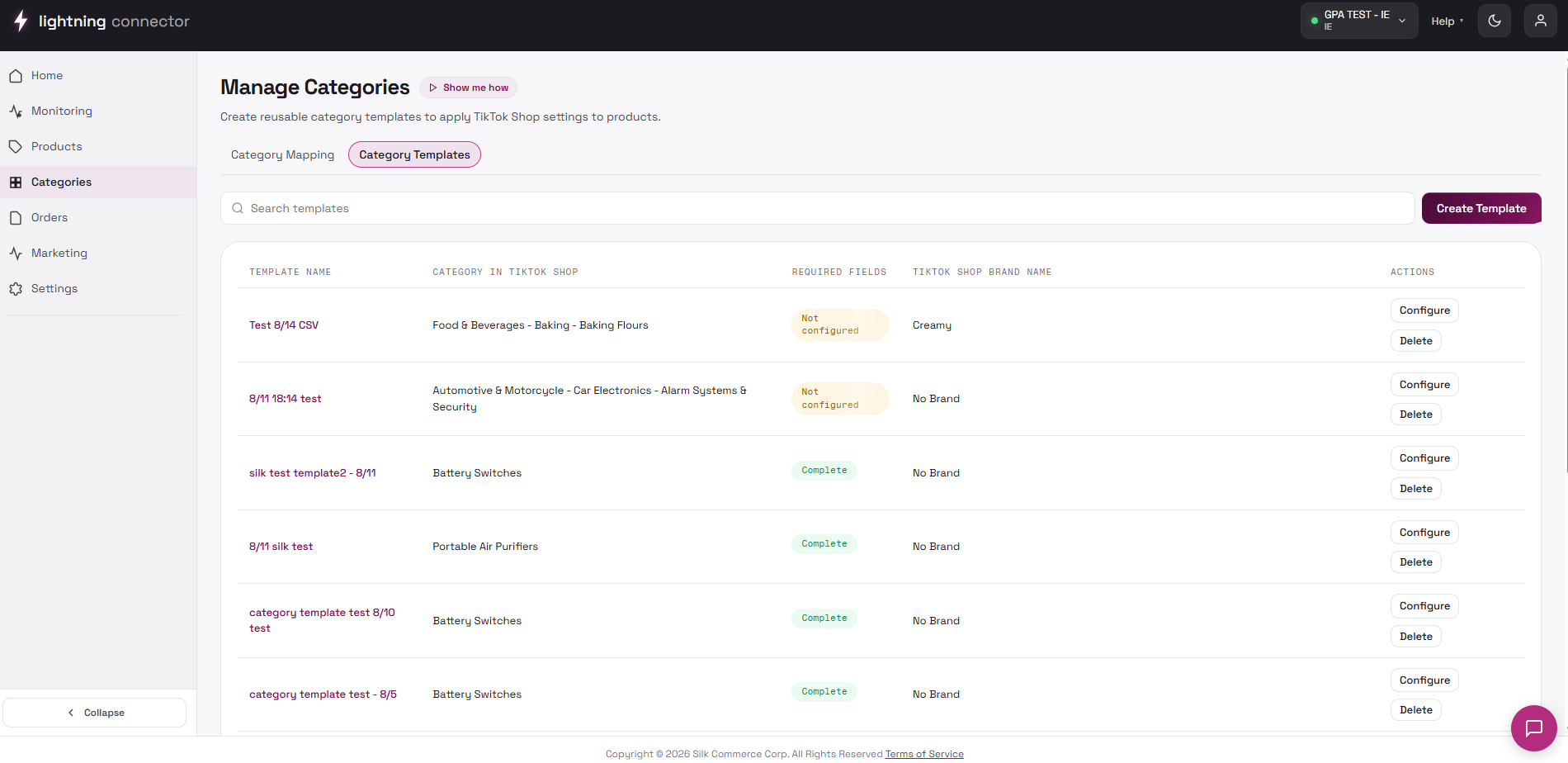Image resolution: width=1568 pixels, height=763 pixels.
Task: Open category template test - 8/5
Action: click(x=323, y=694)
